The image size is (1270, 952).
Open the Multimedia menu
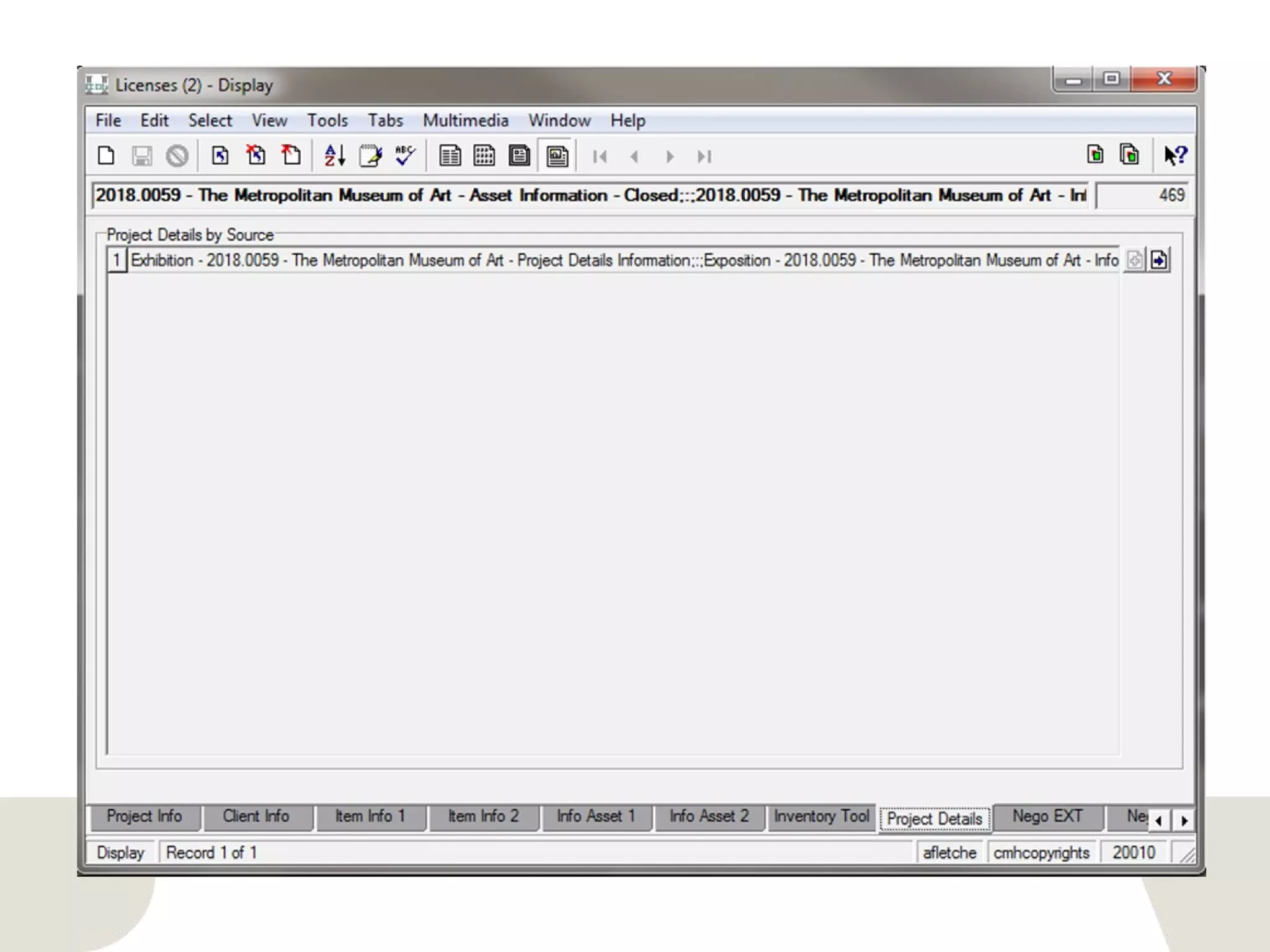pyautogui.click(x=465, y=120)
